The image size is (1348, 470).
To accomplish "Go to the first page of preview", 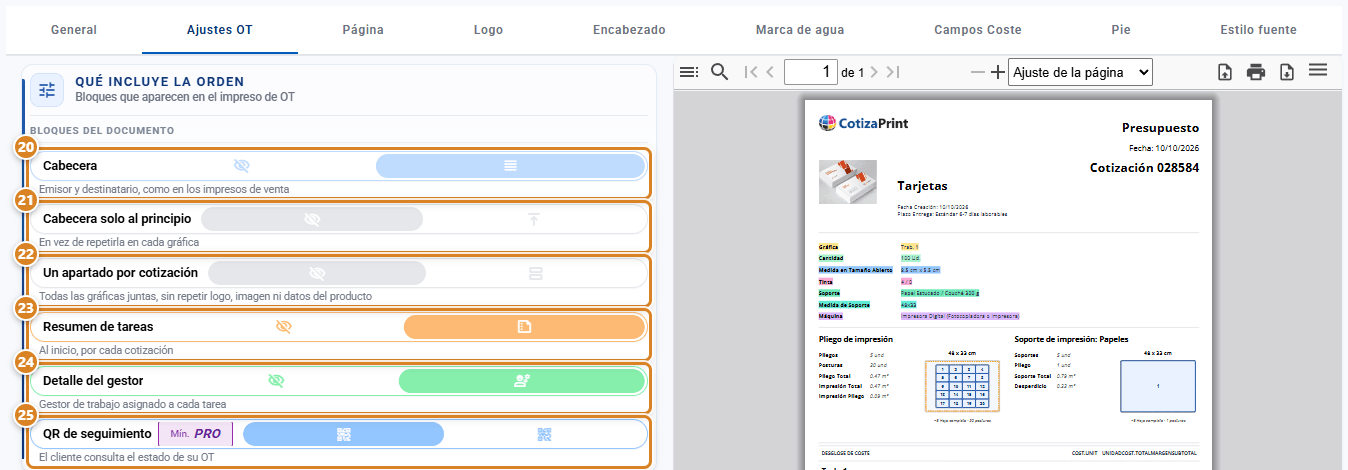I will (750, 72).
